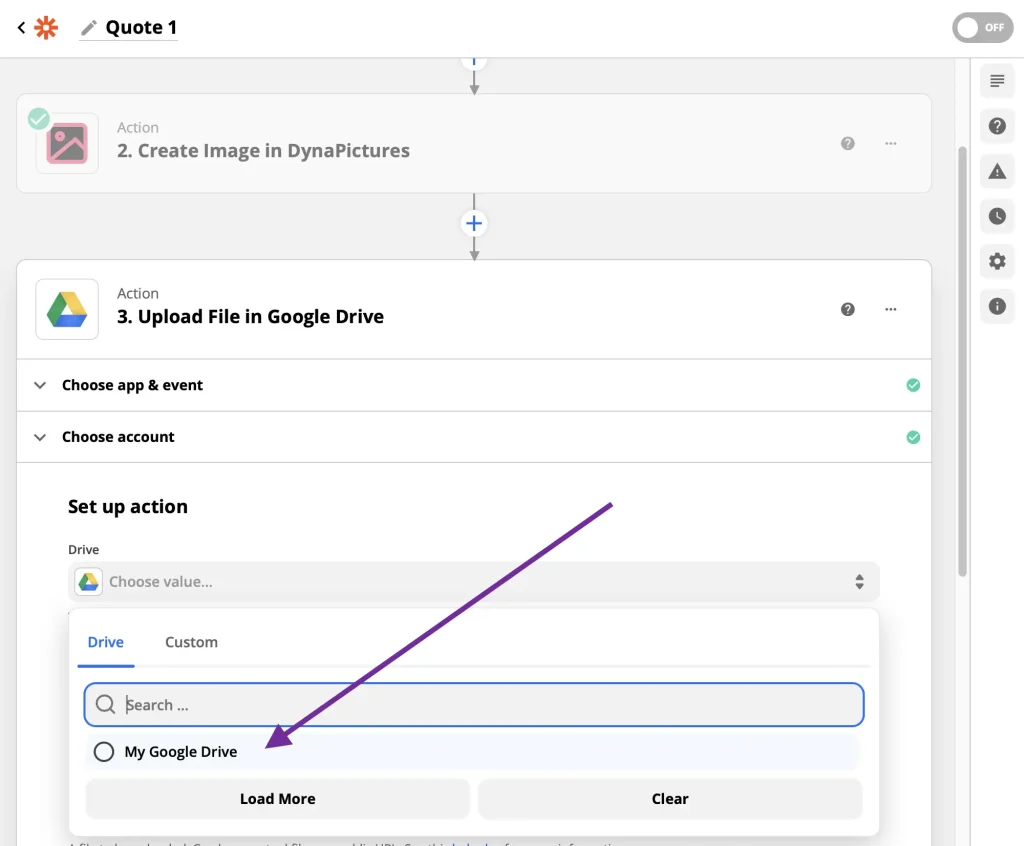Viewport: 1024px width, 846px height.
Task: Open the info details sidebar icon
Action: pos(997,306)
